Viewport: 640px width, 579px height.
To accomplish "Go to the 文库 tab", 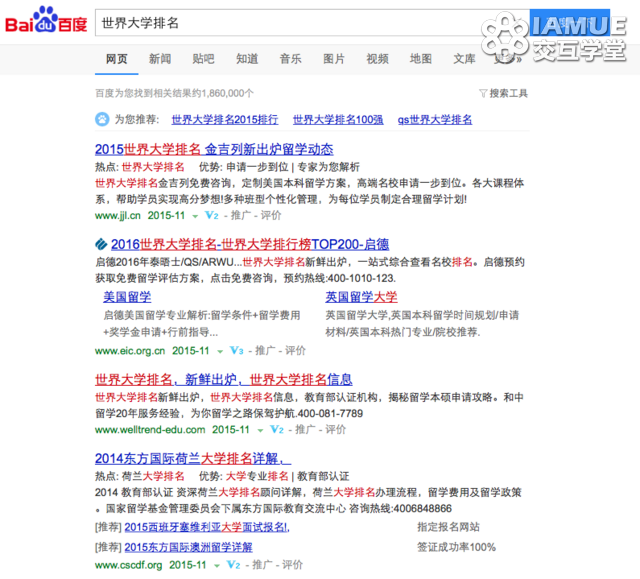I will (464, 59).
